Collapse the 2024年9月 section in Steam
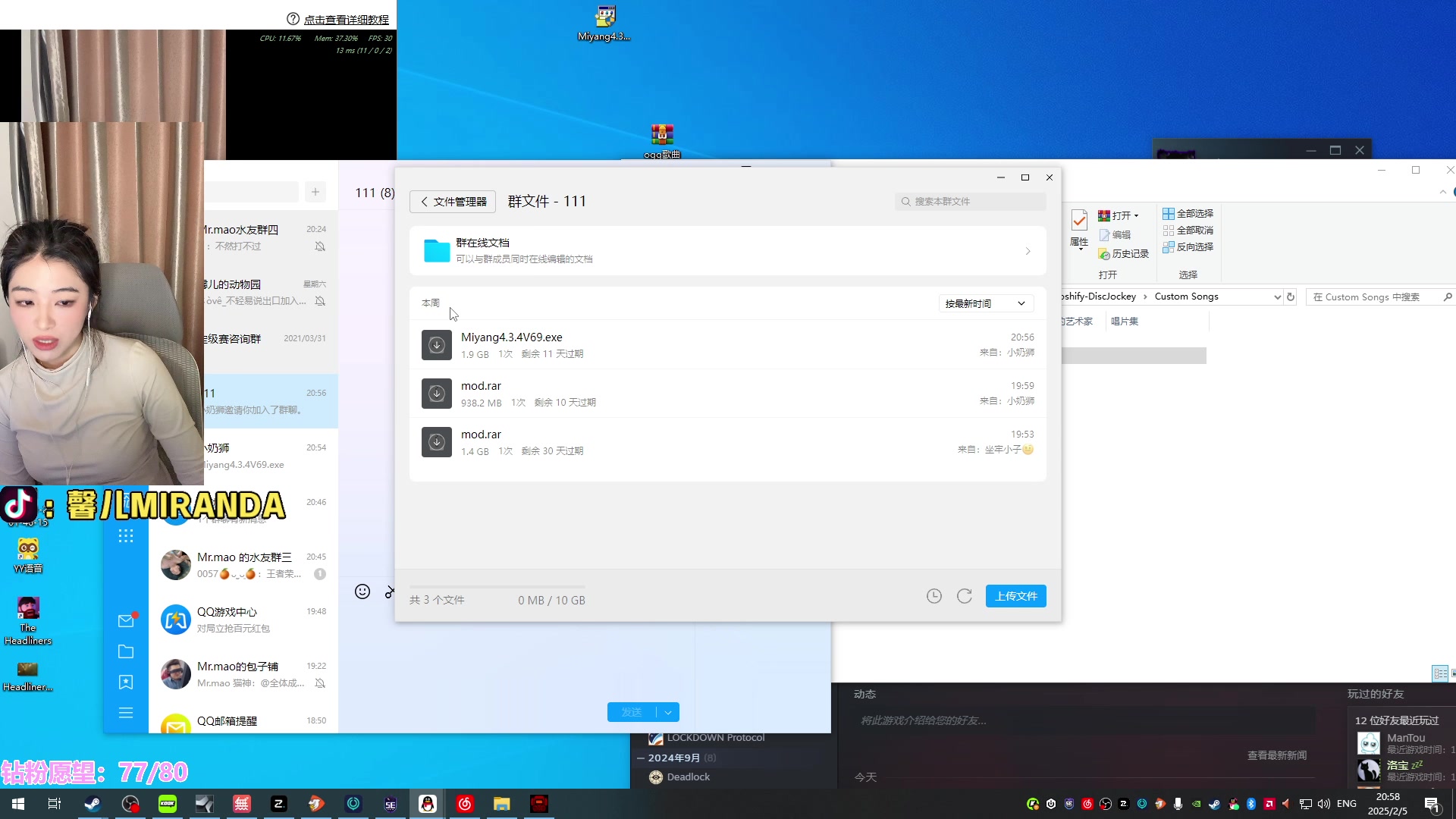This screenshot has width=1456, height=819. 641,758
